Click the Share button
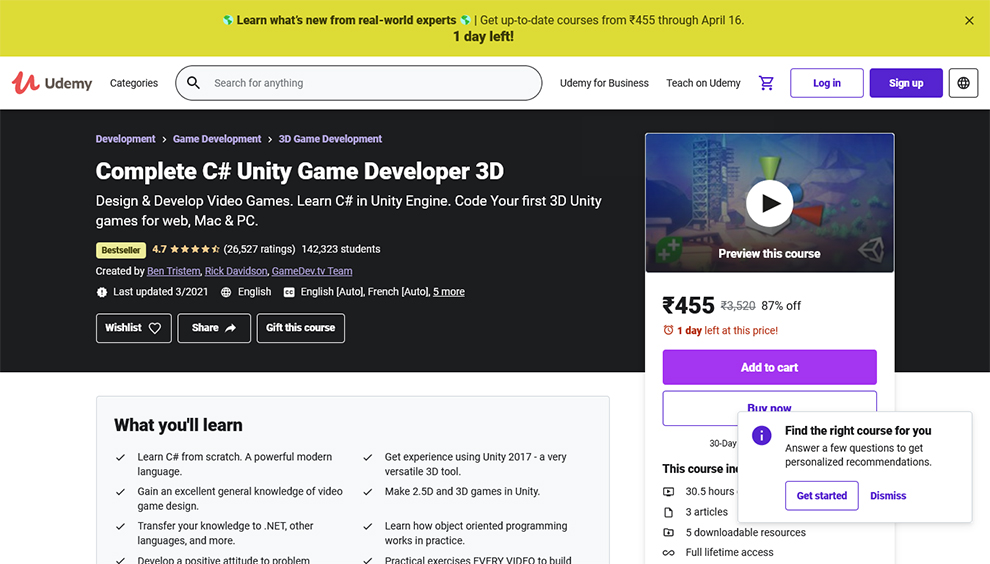The width and height of the screenshot is (990, 564). (213, 328)
